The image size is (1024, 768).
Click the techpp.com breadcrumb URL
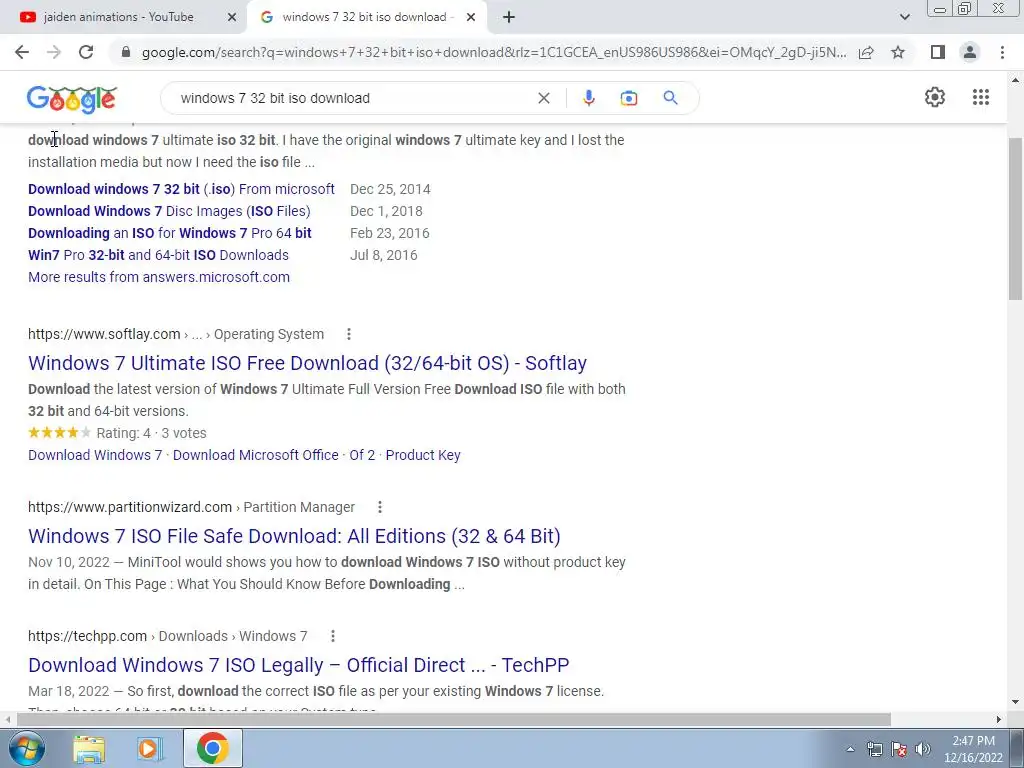pos(167,636)
